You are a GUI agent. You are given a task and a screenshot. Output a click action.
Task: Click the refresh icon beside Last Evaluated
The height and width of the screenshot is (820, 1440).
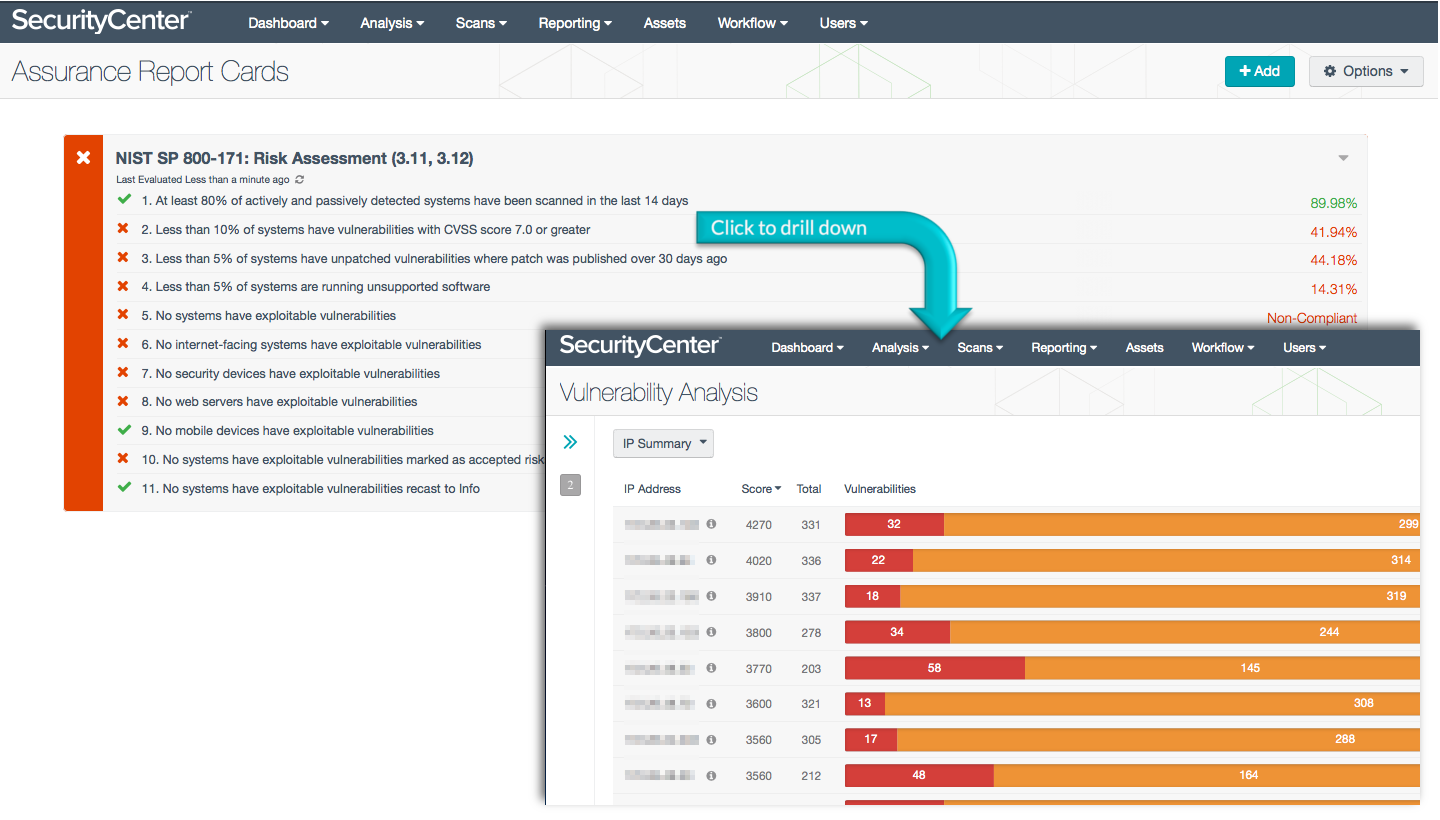click(299, 180)
